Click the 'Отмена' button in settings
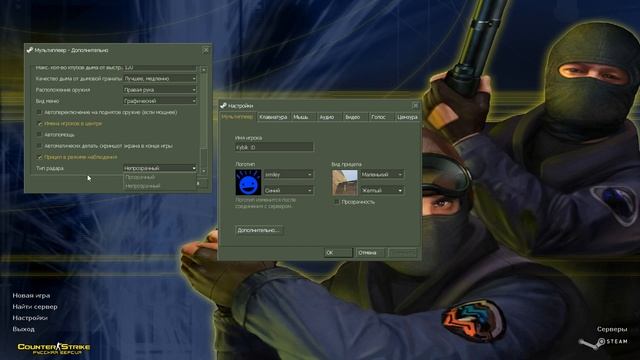The width and height of the screenshot is (640, 360). click(369, 253)
